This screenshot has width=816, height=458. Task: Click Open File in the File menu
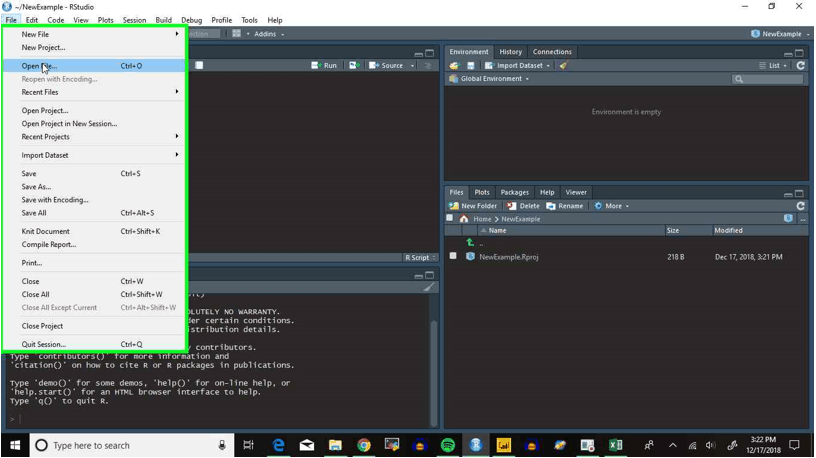point(94,66)
